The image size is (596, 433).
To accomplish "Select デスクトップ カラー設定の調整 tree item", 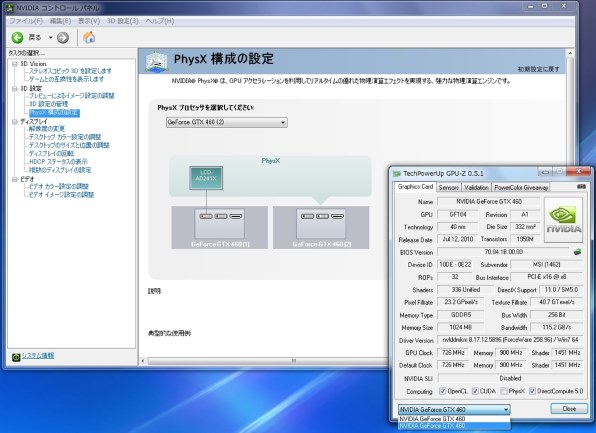I will (65, 137).
